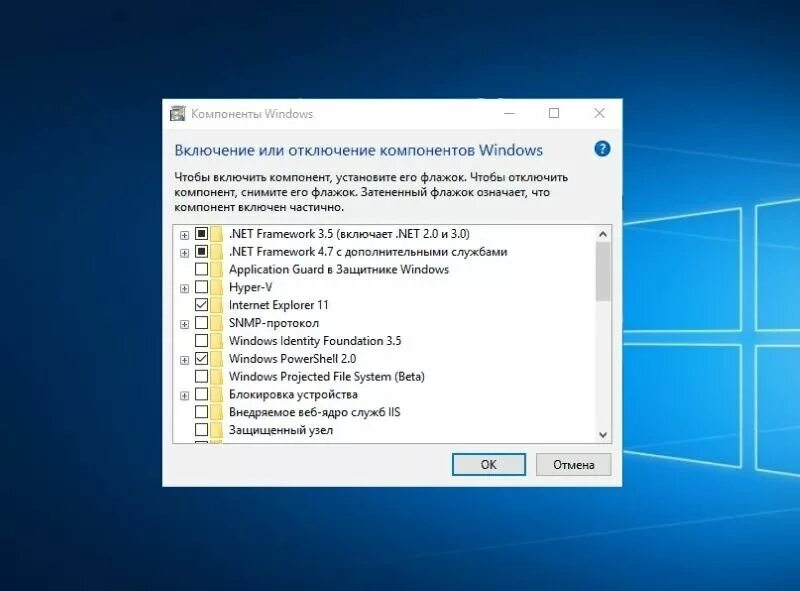Screen dimensions: 800x591
Task: Enable Защищенный узел checkbox
Action: [x=202, y=430]
